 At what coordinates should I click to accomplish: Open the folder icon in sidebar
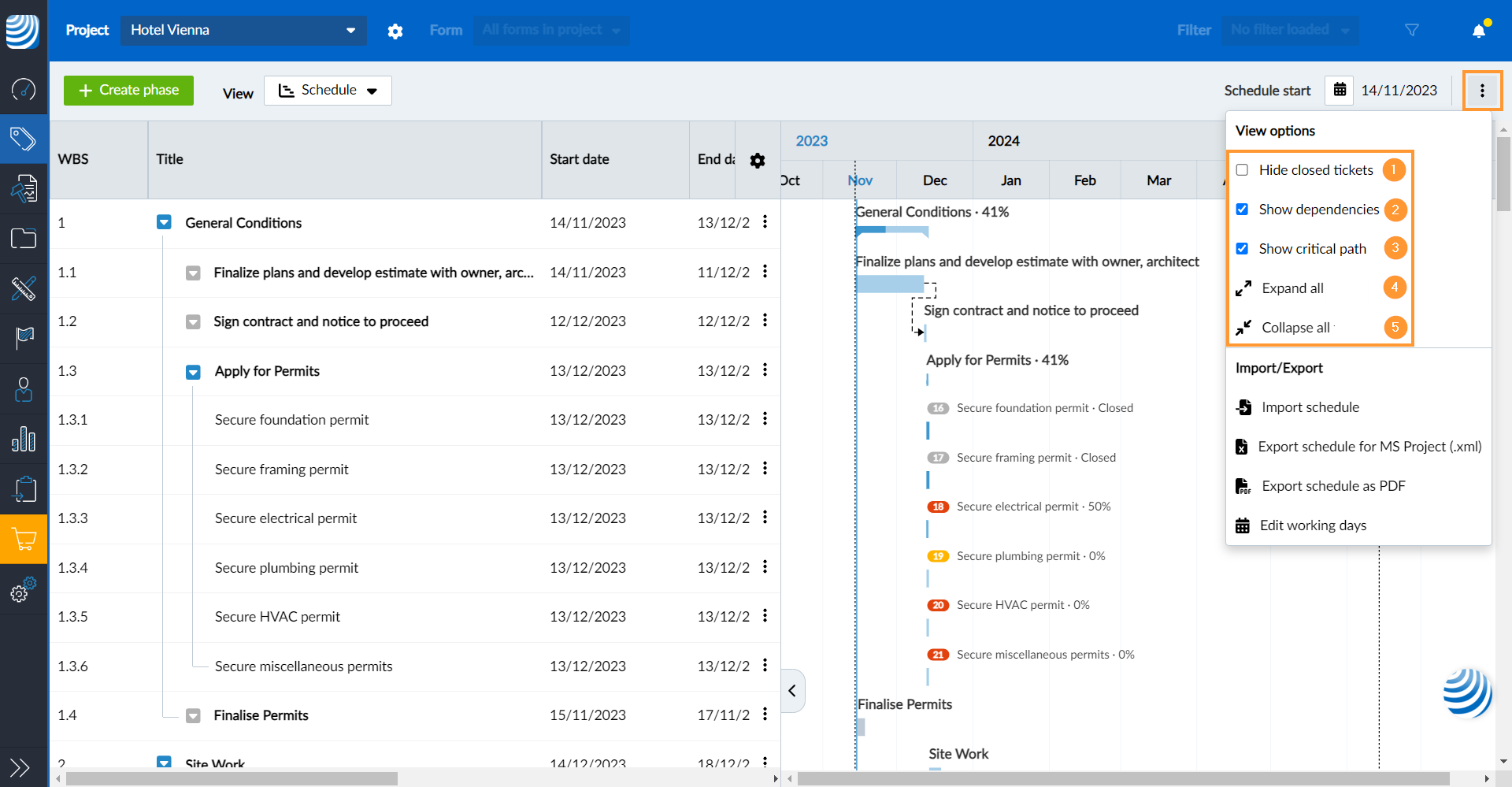(x=24, y=238)
